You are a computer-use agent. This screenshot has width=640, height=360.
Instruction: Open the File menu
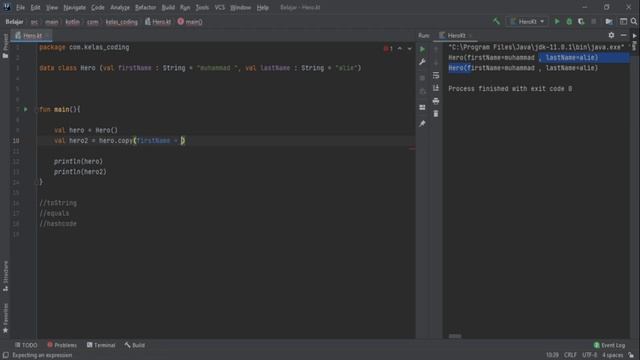coord(20,7)
